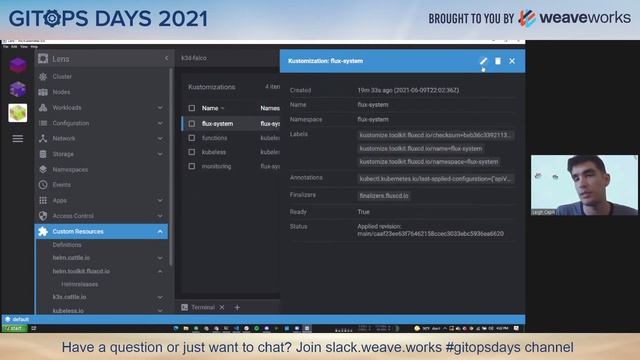
Task: Open the Cluster sidebar item
Action: pos(62,76)
